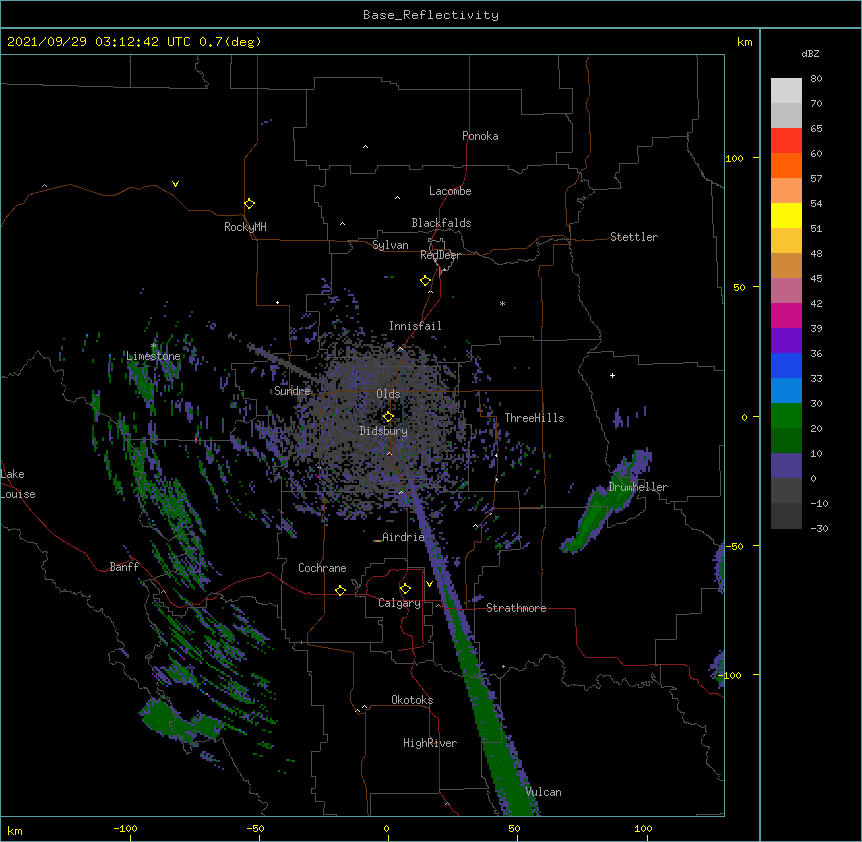
Task: Click the Limestone label
Action: [x=153, y=356]
